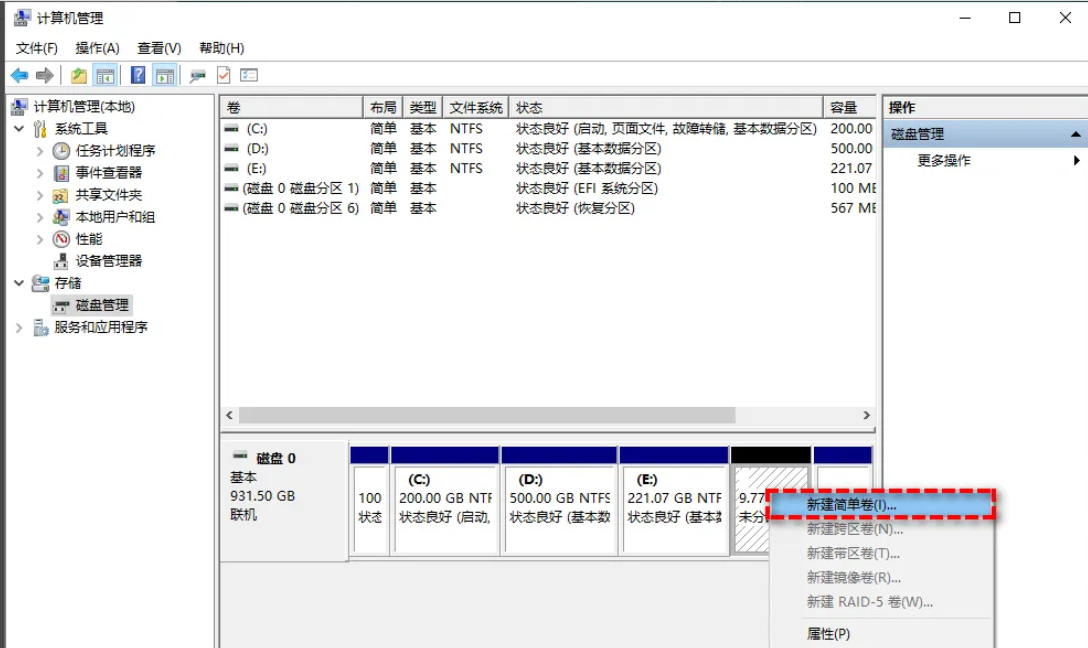
Task: Choose 属性(P) in the context menu
Action: [881, 633]
